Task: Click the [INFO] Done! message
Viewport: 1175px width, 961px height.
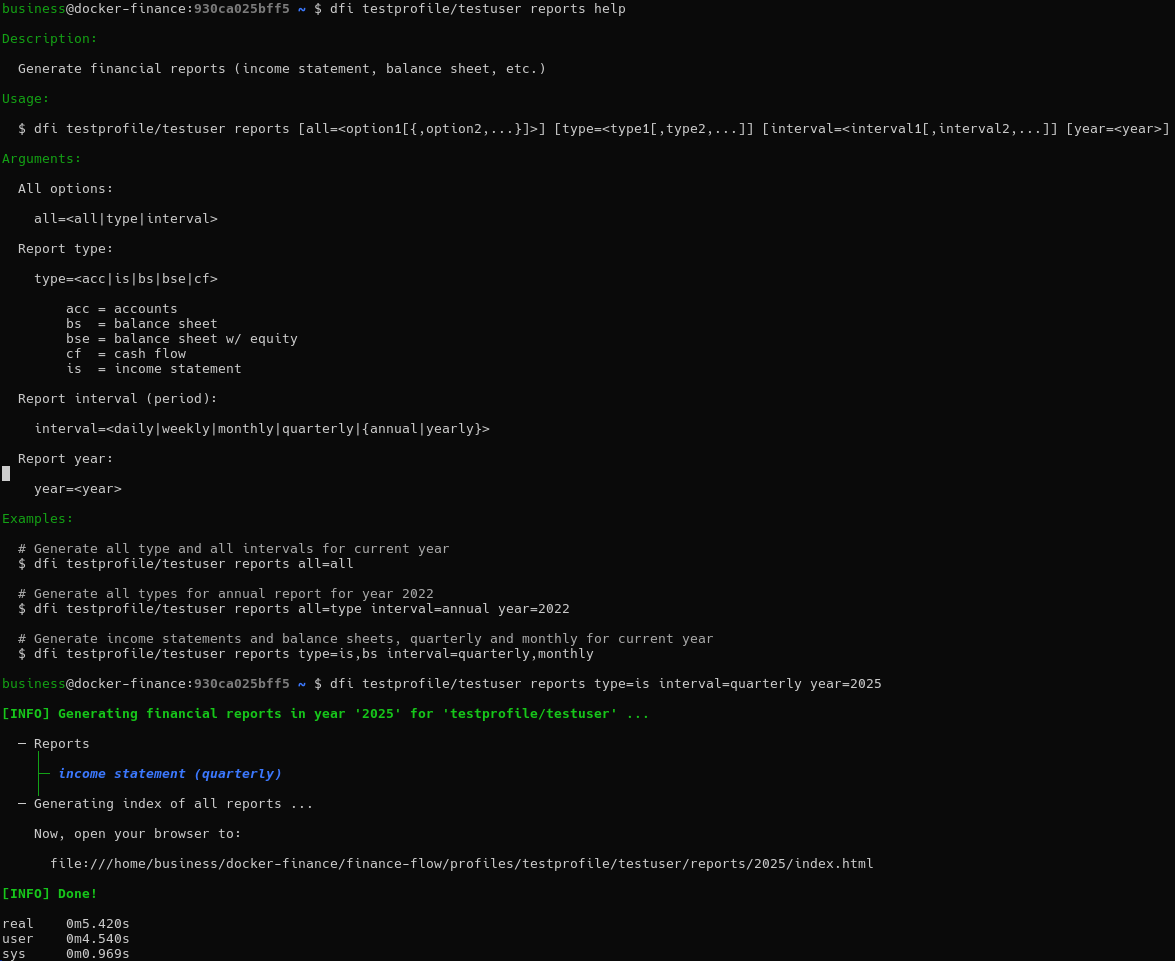Action: [50, 894]
